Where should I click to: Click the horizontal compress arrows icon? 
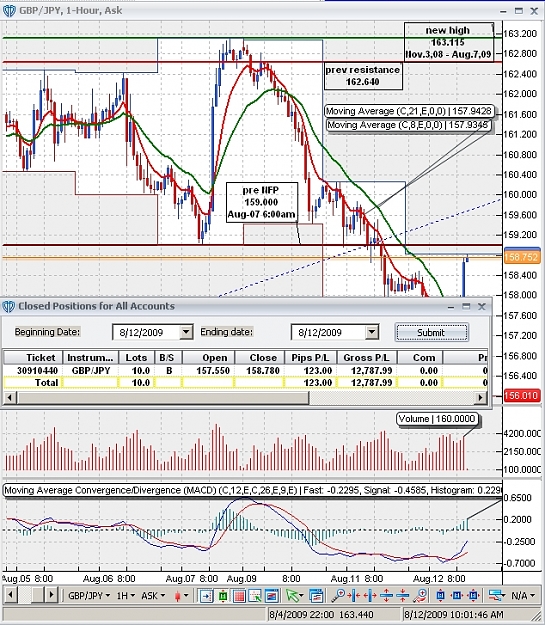coord(354,596)
